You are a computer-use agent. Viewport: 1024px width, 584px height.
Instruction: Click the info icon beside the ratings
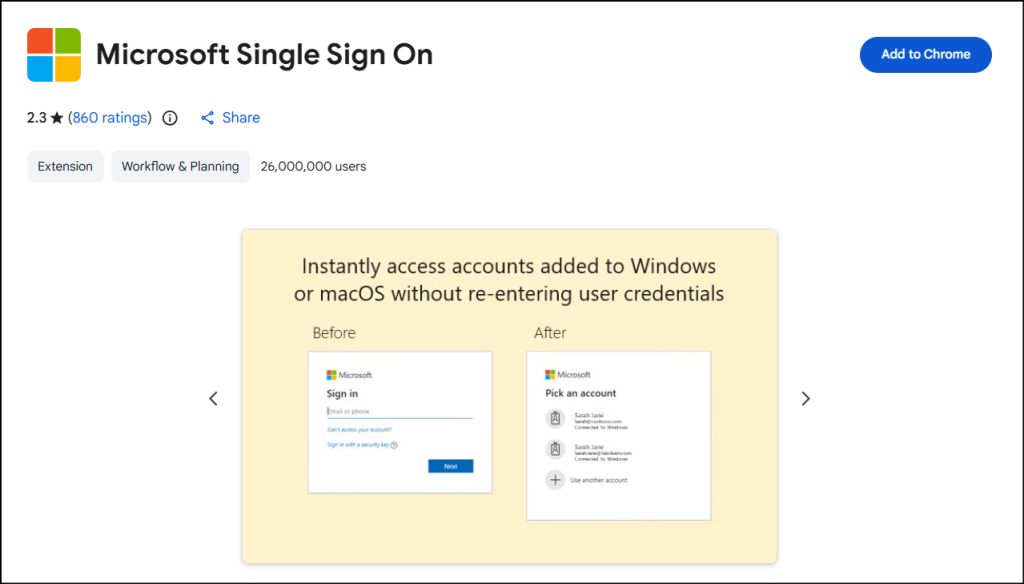(x=170, y=117)
